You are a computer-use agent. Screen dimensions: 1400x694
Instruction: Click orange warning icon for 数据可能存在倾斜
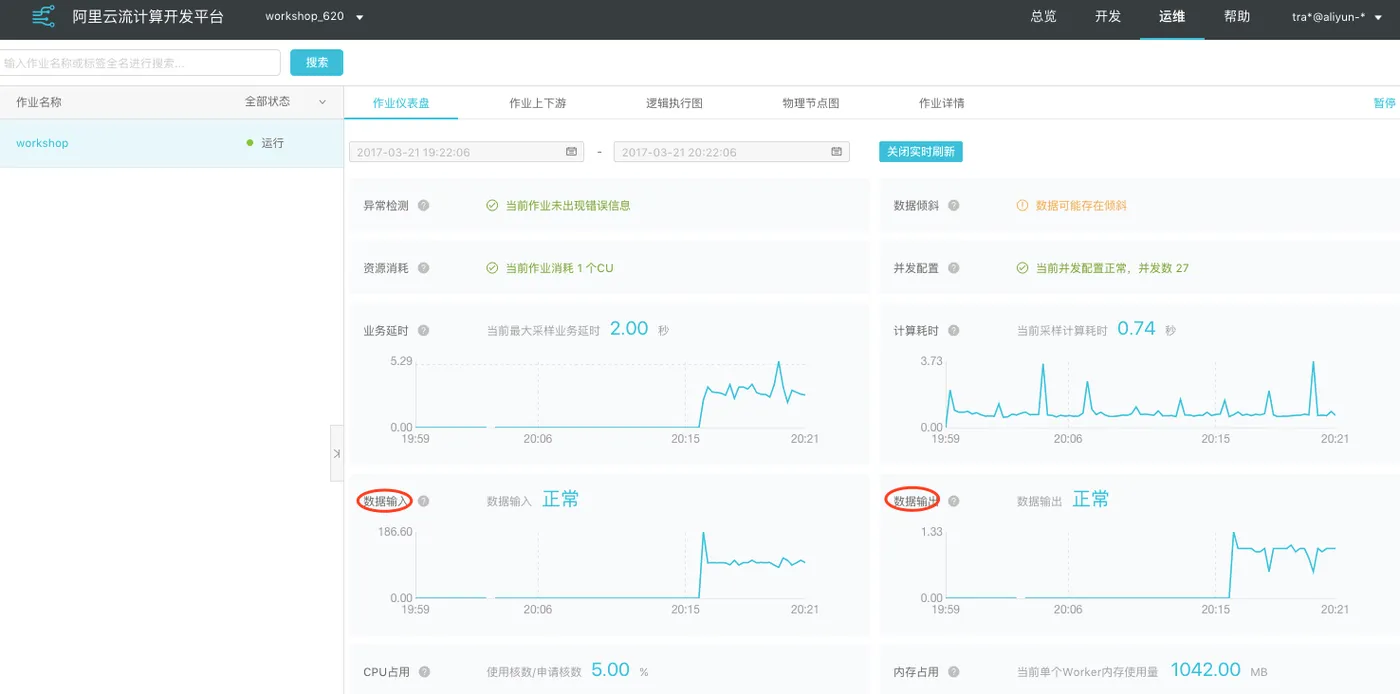coord(1022,206)
